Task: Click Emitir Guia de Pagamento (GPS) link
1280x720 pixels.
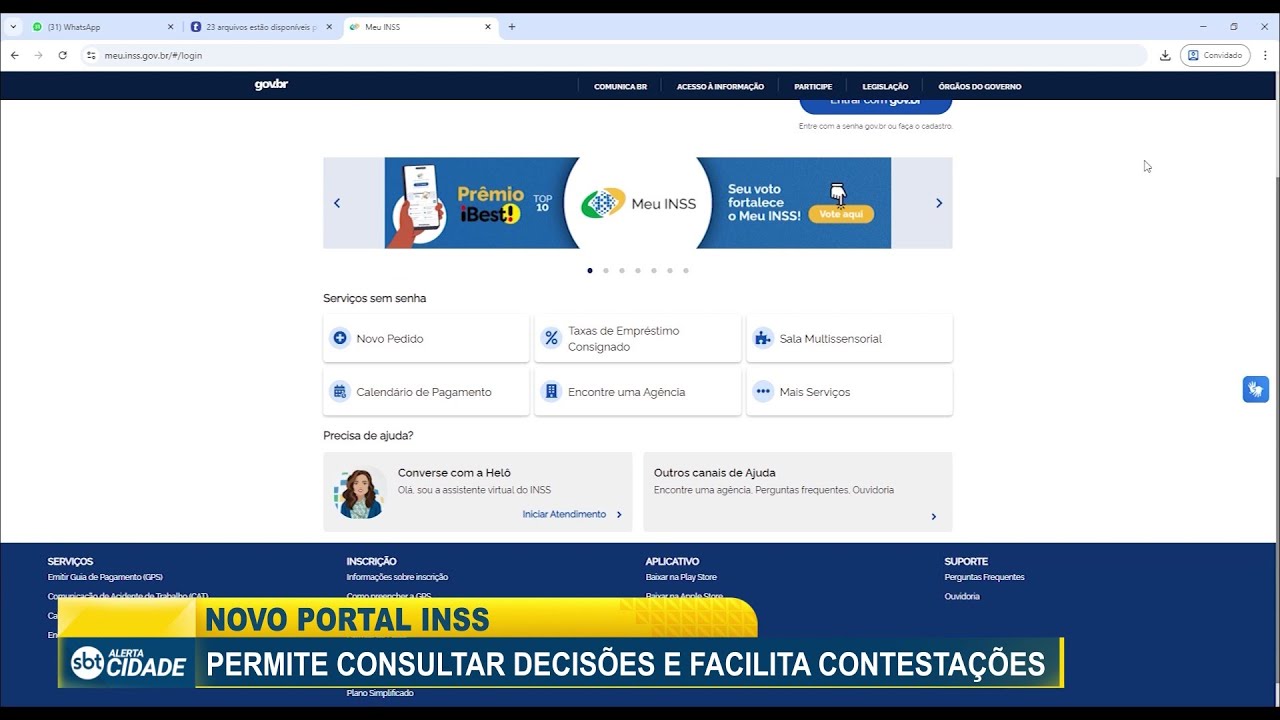Action: [105, 577]
